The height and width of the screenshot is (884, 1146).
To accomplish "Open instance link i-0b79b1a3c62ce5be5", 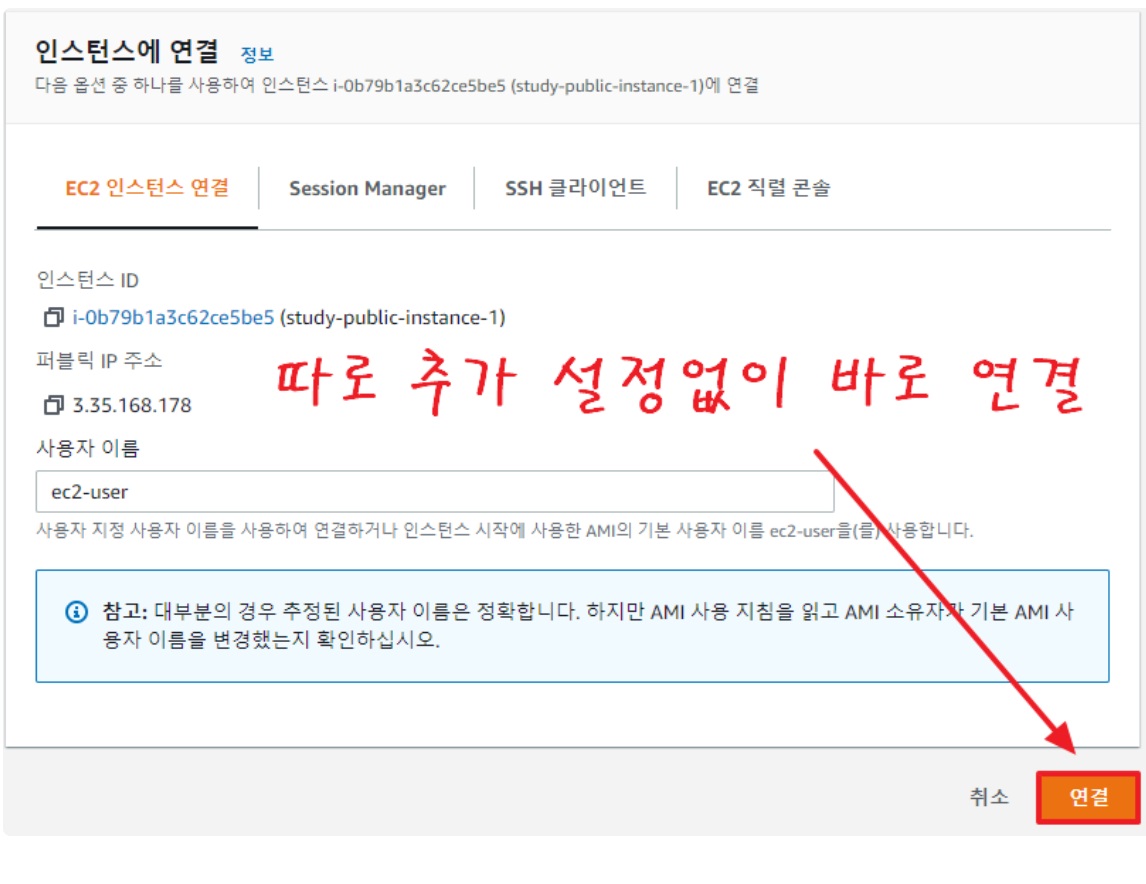I will pos(173,318).
